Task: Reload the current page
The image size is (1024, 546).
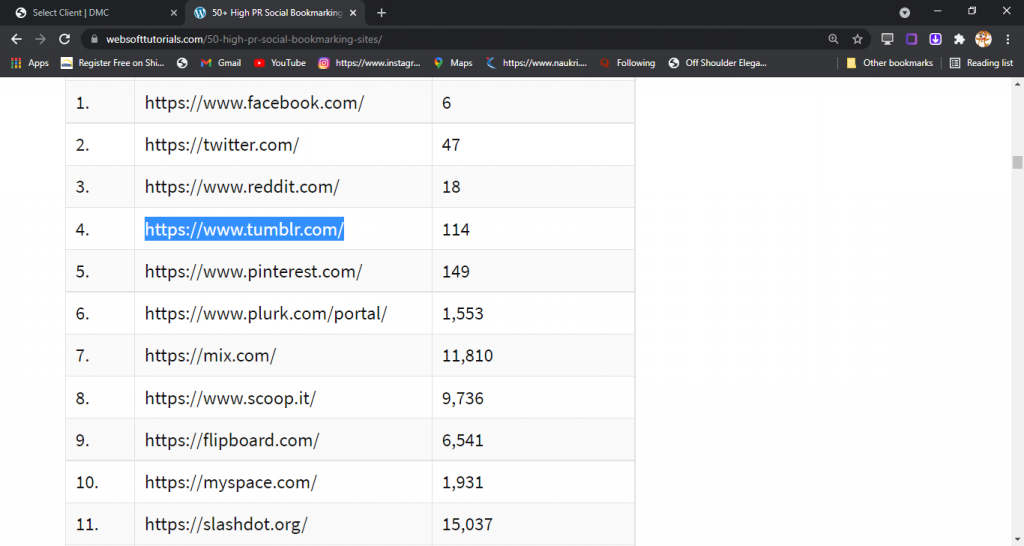Action: tap(64, 39)
